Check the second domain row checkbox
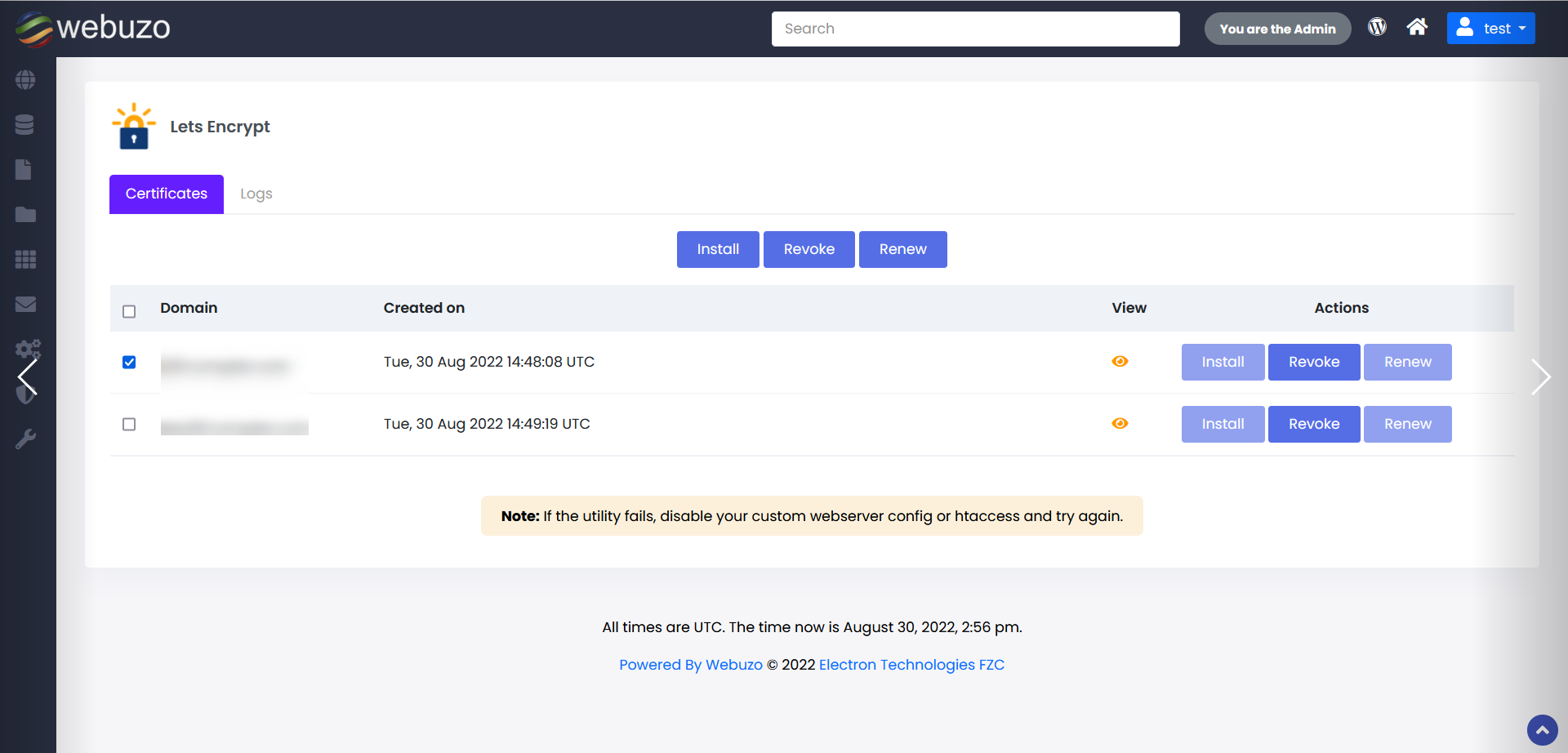This screenshot has height=753, width=1568. (129, 424)
